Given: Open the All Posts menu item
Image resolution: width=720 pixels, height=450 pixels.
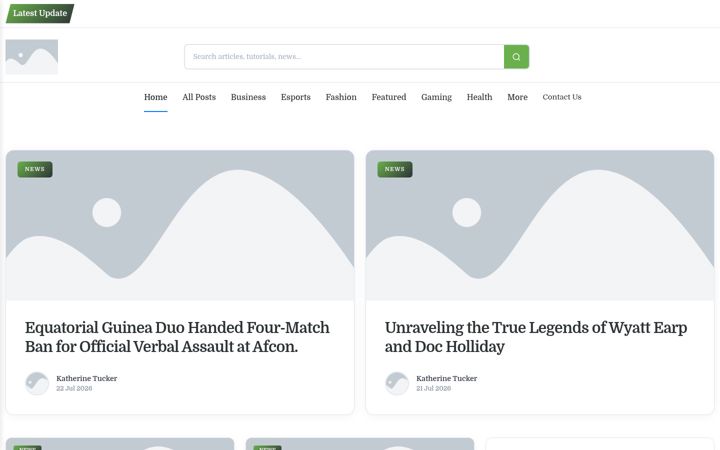Looking at the screenshot, I should [x=199, y=97].
